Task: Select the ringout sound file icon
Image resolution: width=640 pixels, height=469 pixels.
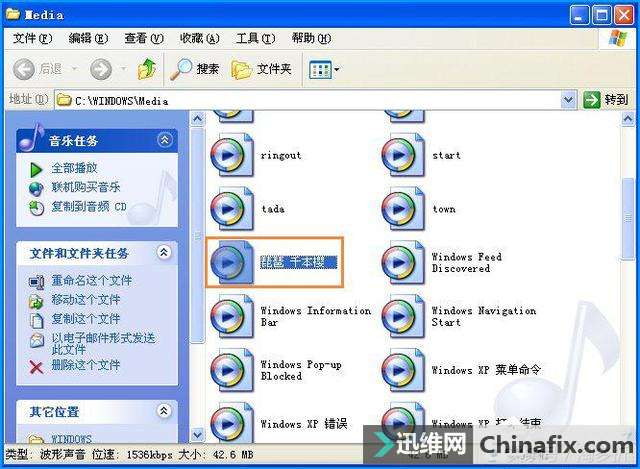Action: [x=232, y=155]
